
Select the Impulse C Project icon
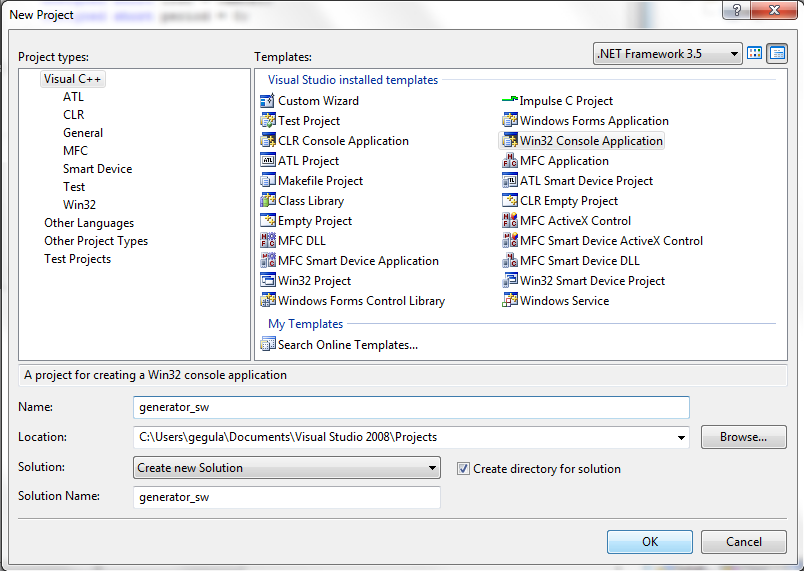coord(510,101)
